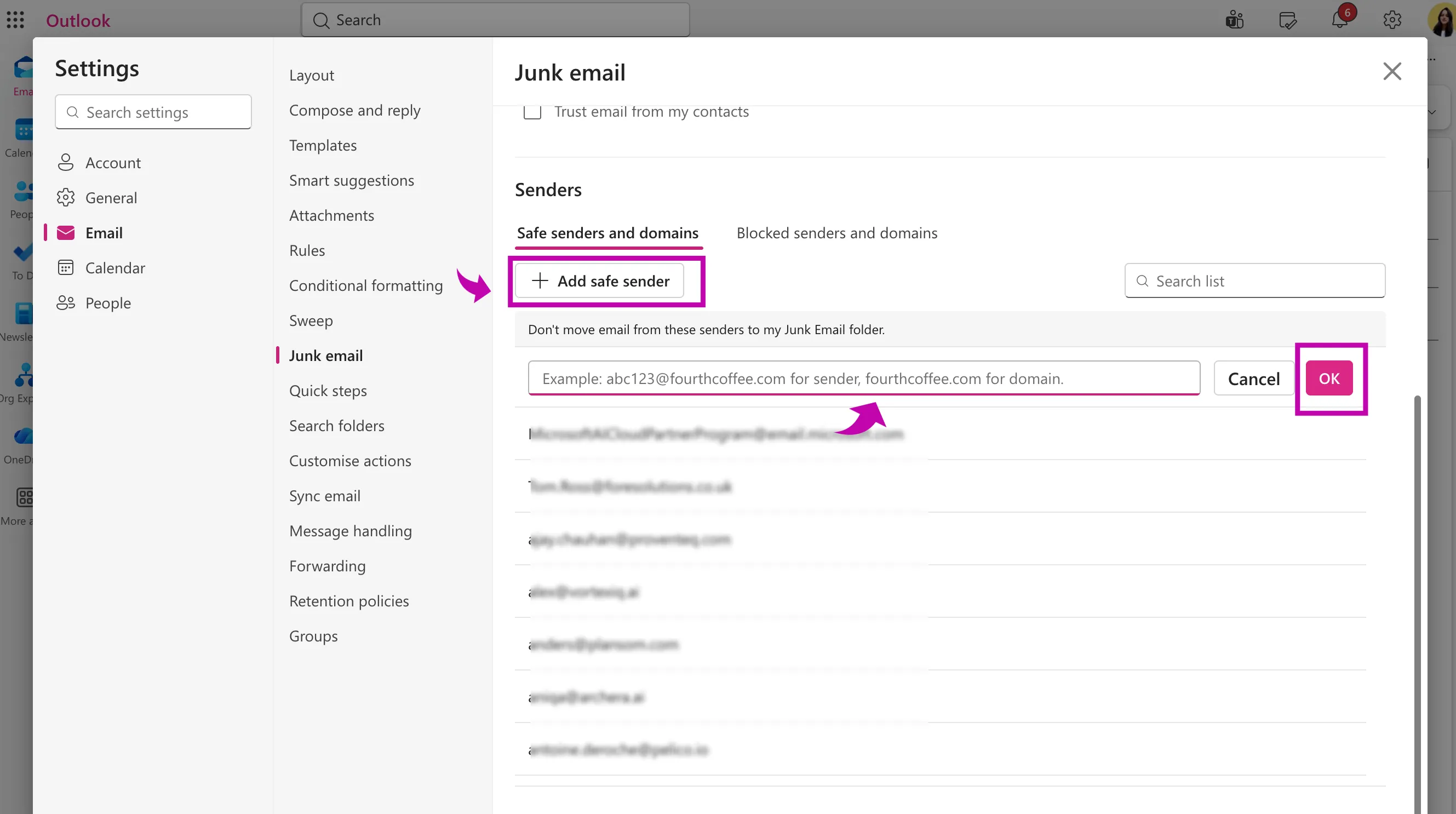Open Conditional formatting settings
The image size is (1456, 814).
tap(366, 285)
